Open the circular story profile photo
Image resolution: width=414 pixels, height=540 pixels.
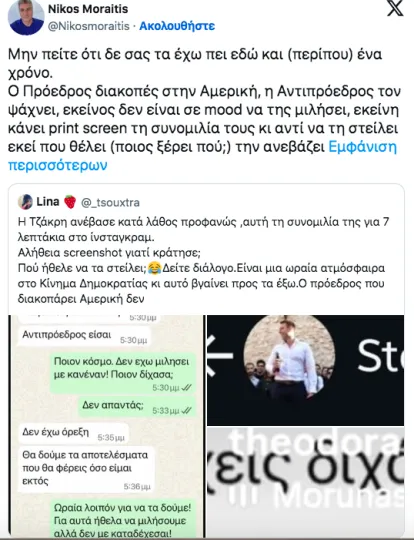coord(289,358)
